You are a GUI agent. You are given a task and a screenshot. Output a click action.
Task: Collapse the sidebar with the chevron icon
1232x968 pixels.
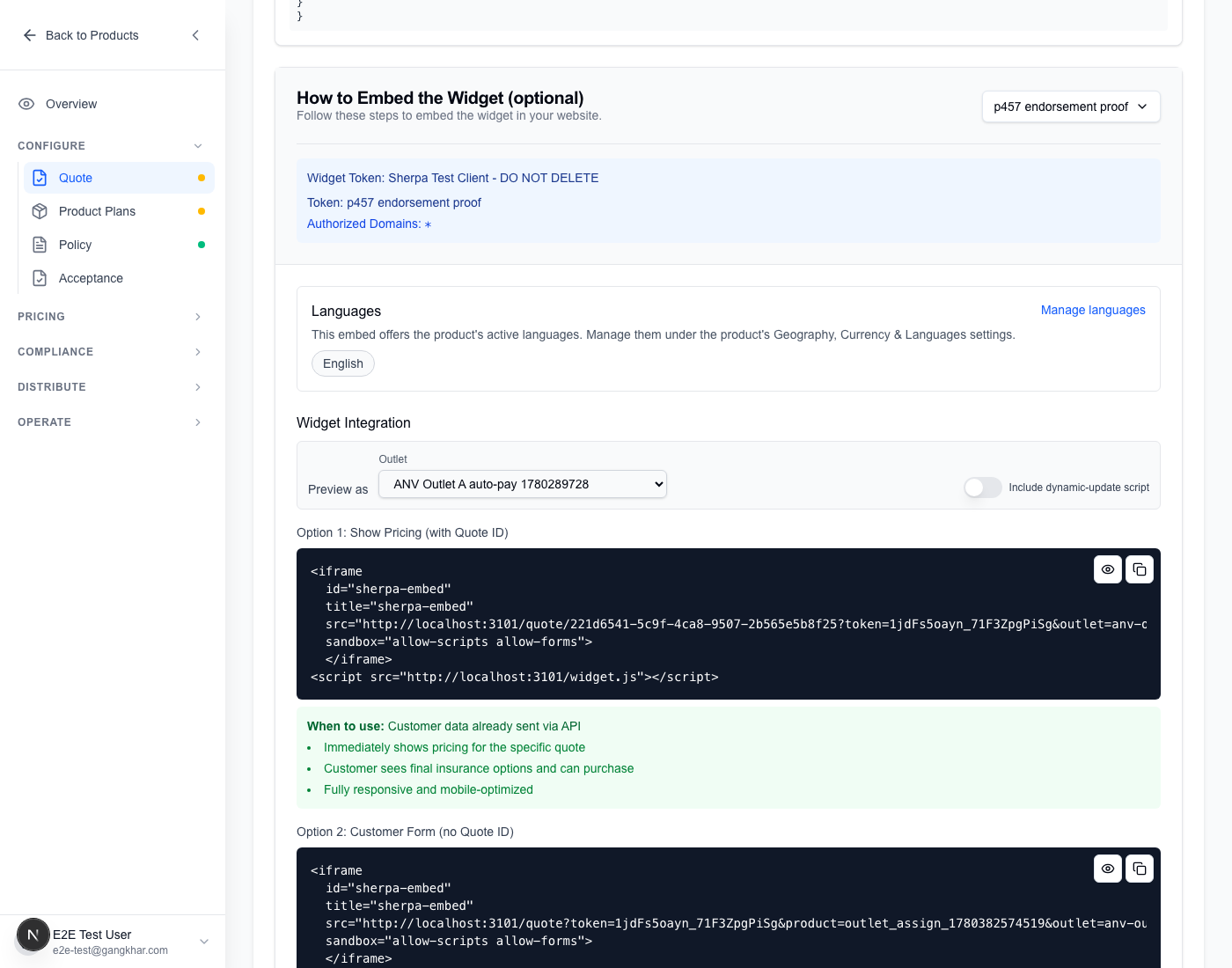pos(195,35)
